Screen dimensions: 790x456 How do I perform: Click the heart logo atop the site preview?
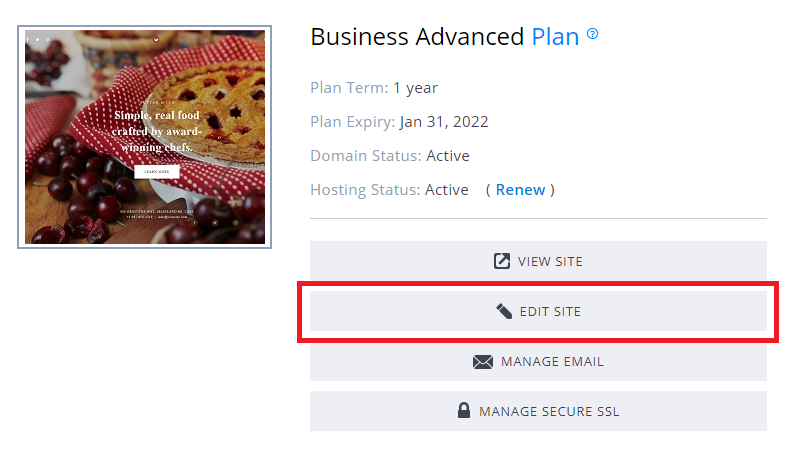click(156, 40)
